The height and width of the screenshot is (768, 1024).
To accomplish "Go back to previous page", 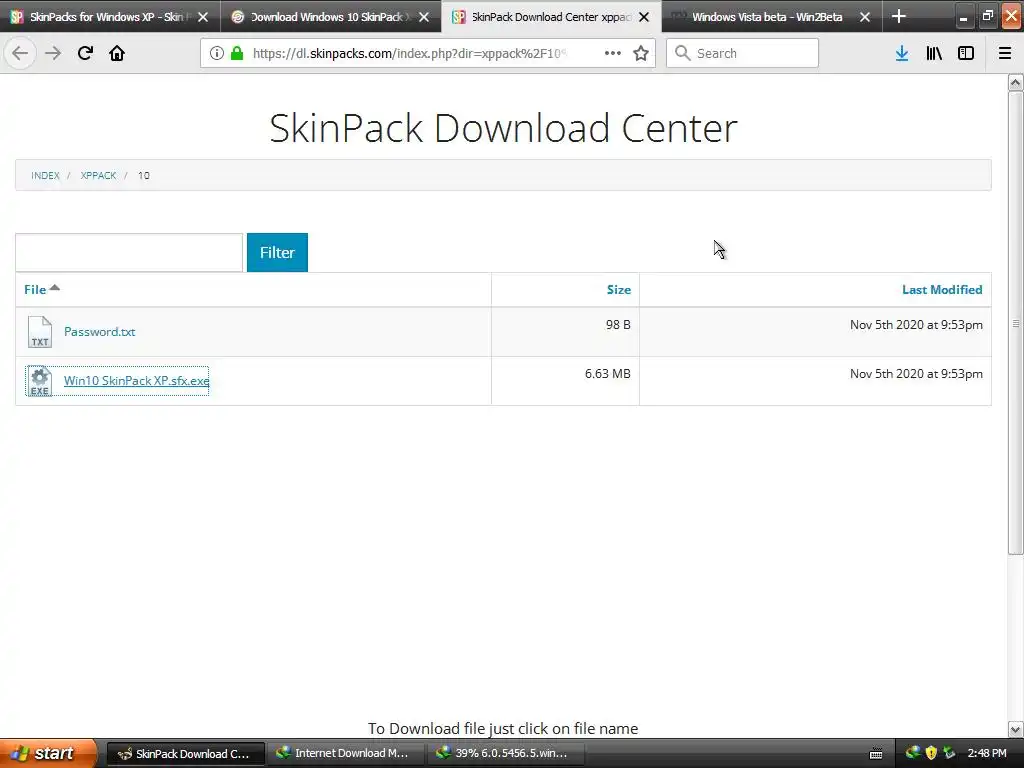I will pos(20,53).
